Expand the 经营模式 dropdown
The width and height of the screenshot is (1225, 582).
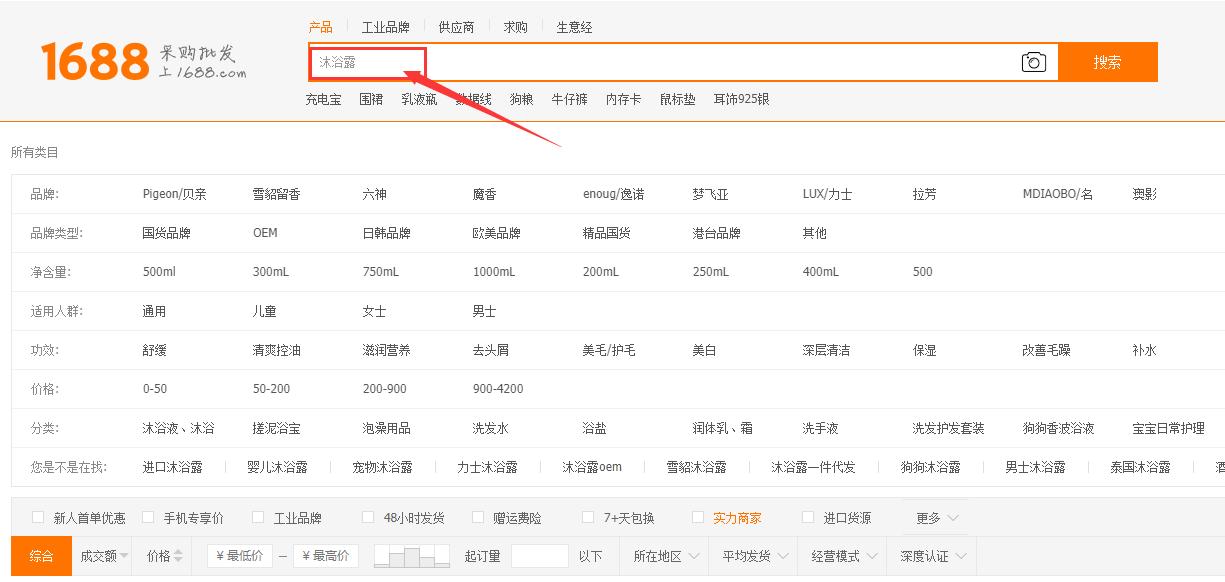pos(840,555)
